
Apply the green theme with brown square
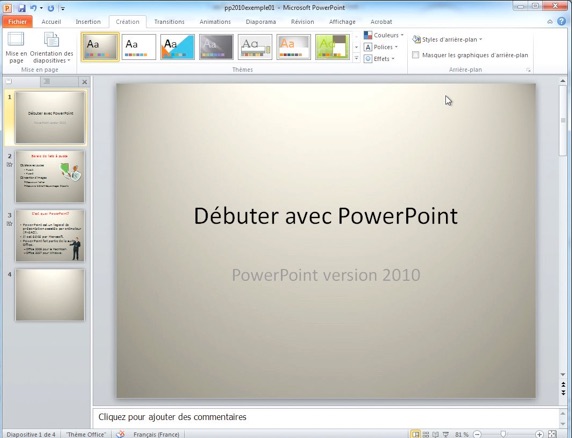(332, 47)
